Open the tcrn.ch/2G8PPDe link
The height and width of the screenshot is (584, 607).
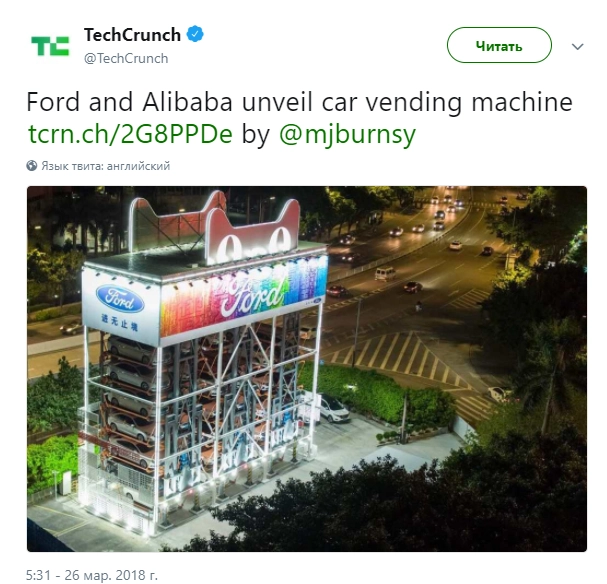click(x=130, y=134)
